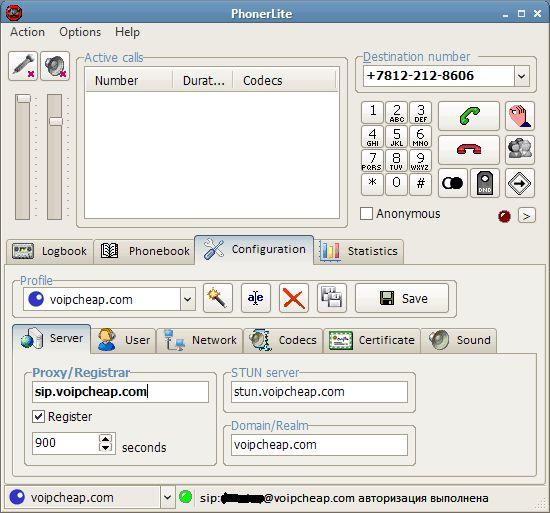The image size is (550, 513).
Task: Click the red record indicator dot
Action: pos(504,216)
